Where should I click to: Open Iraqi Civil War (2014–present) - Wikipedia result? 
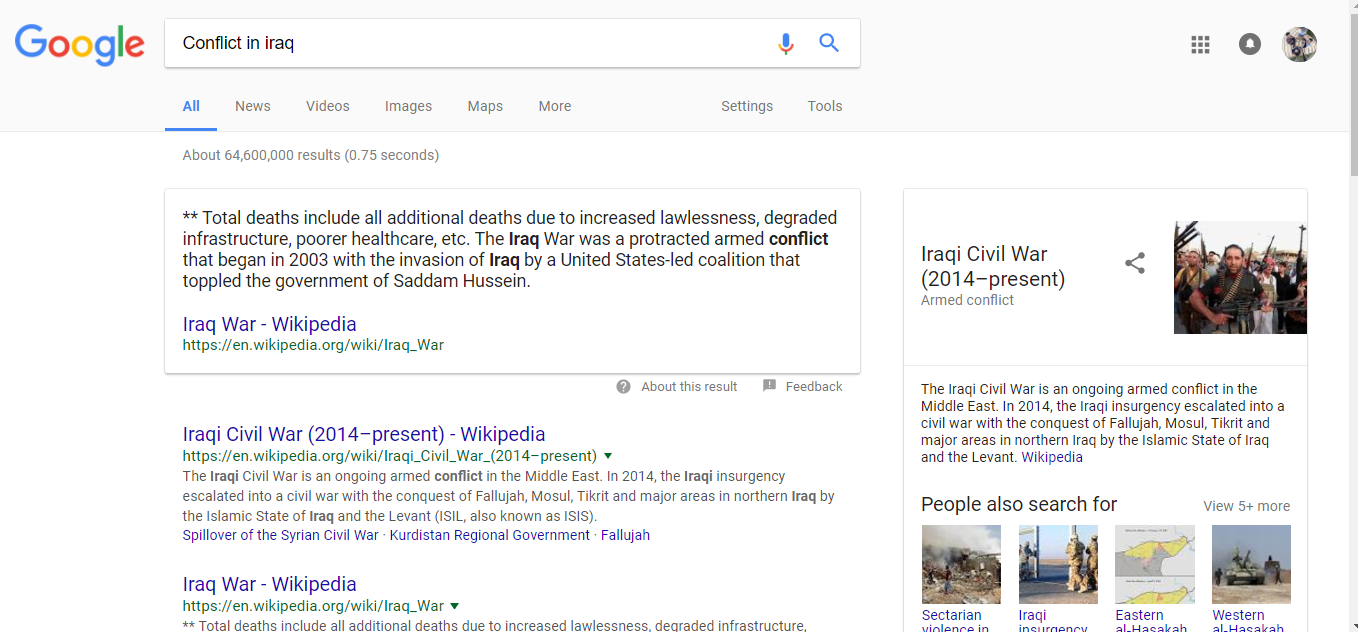click(364, 434)
